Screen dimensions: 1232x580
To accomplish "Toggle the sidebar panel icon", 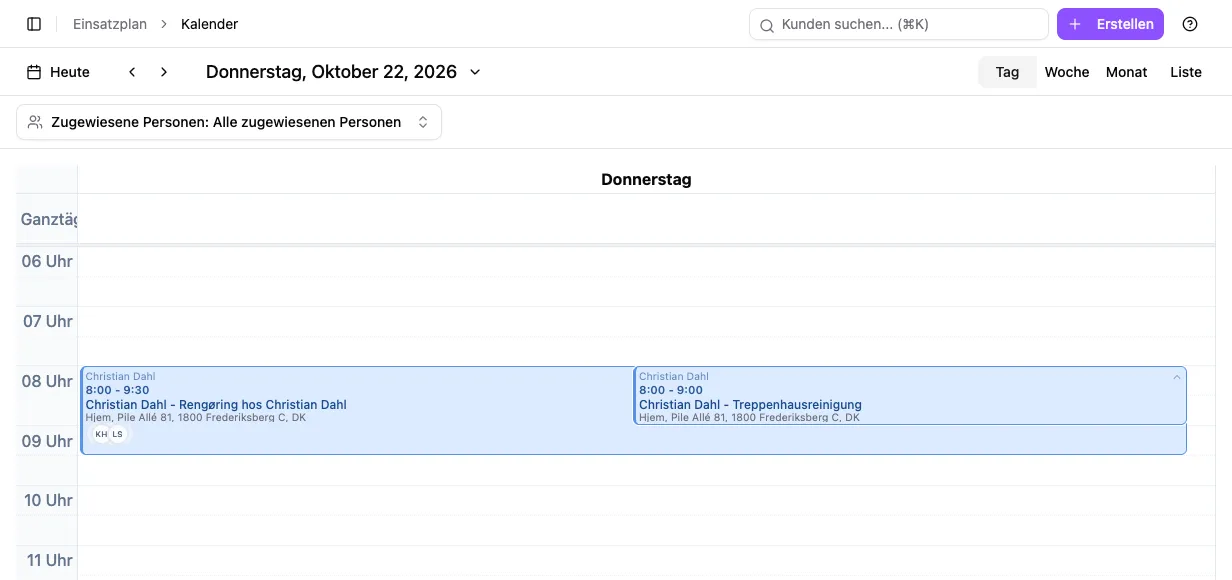I will click(x=34, y=24).
